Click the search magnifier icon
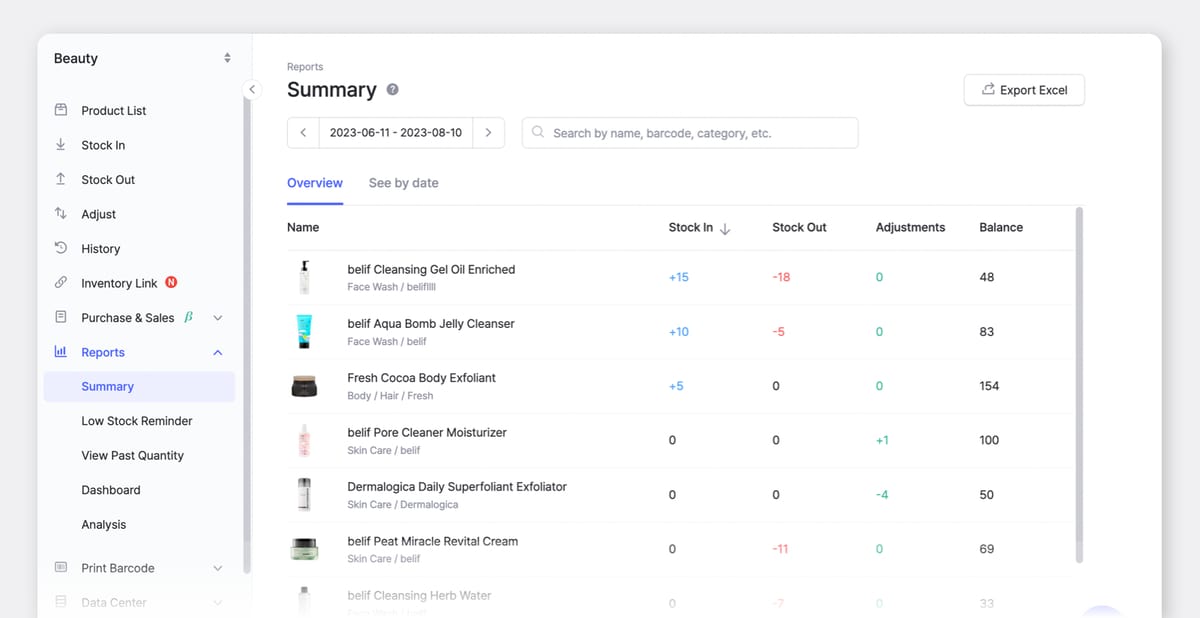The image size is (1200, 618). coord(537,132)
